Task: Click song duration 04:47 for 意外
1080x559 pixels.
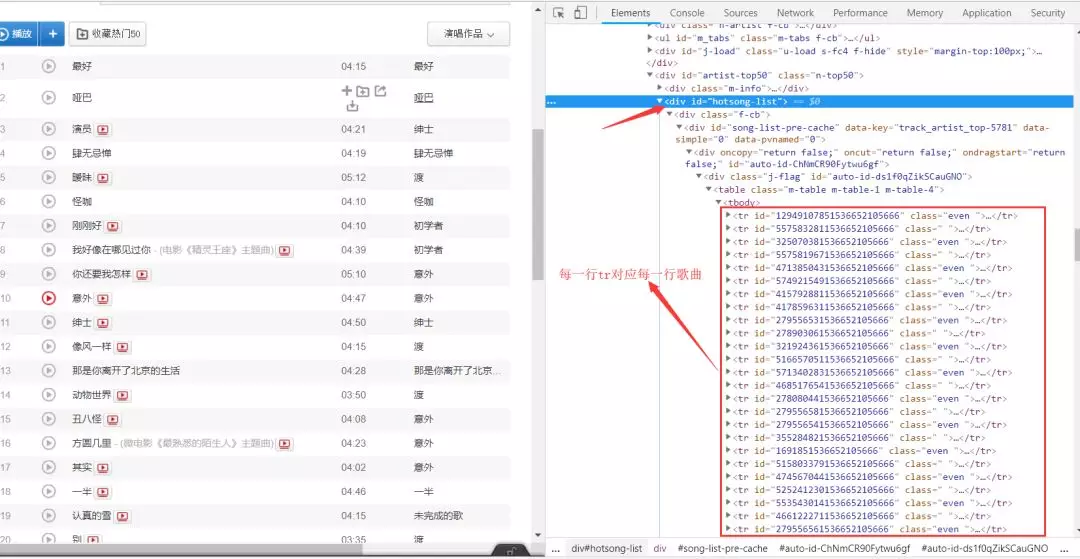Action: [x=353, y=298]
